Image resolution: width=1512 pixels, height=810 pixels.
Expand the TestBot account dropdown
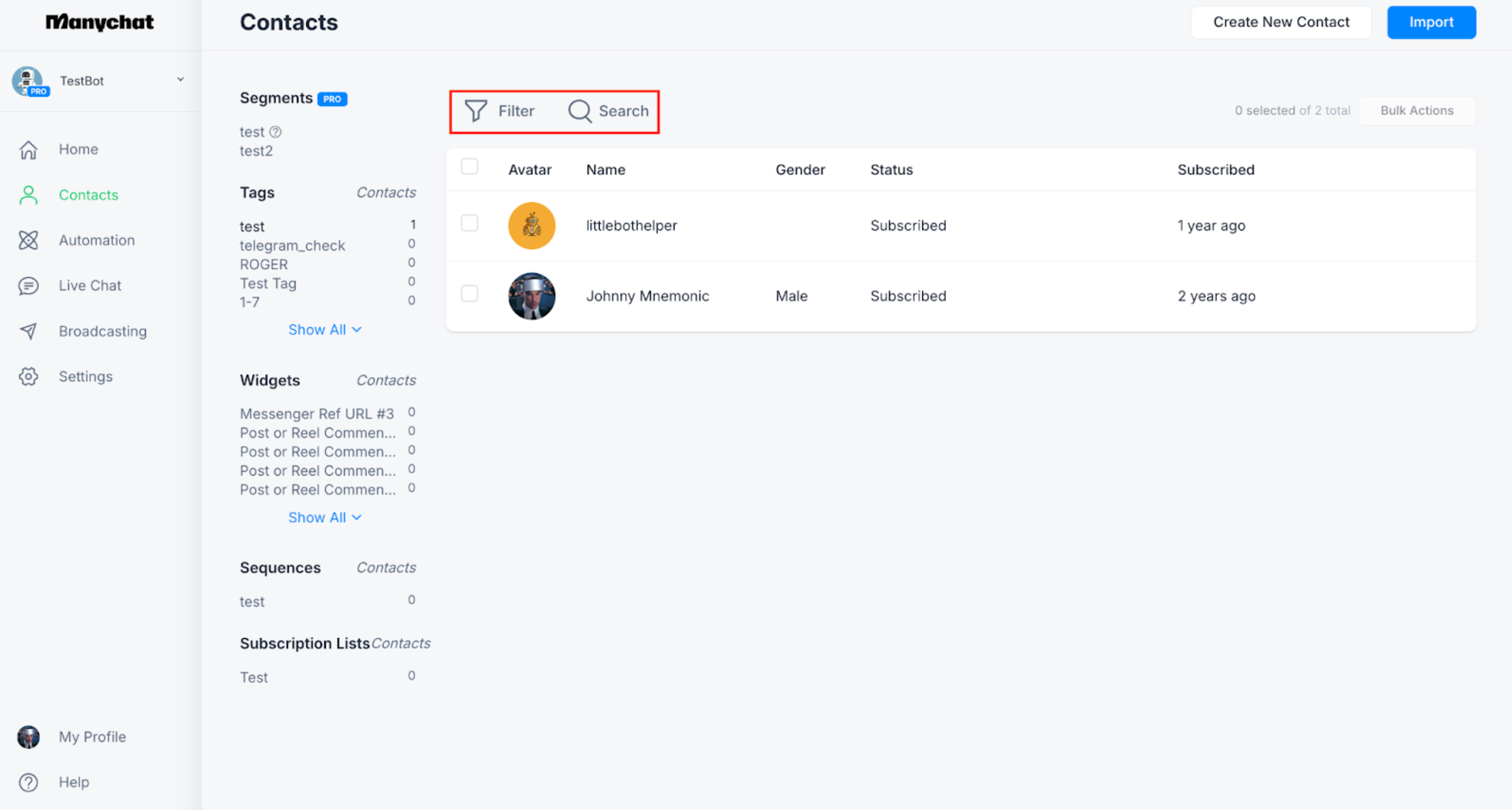tap(180, 79)
